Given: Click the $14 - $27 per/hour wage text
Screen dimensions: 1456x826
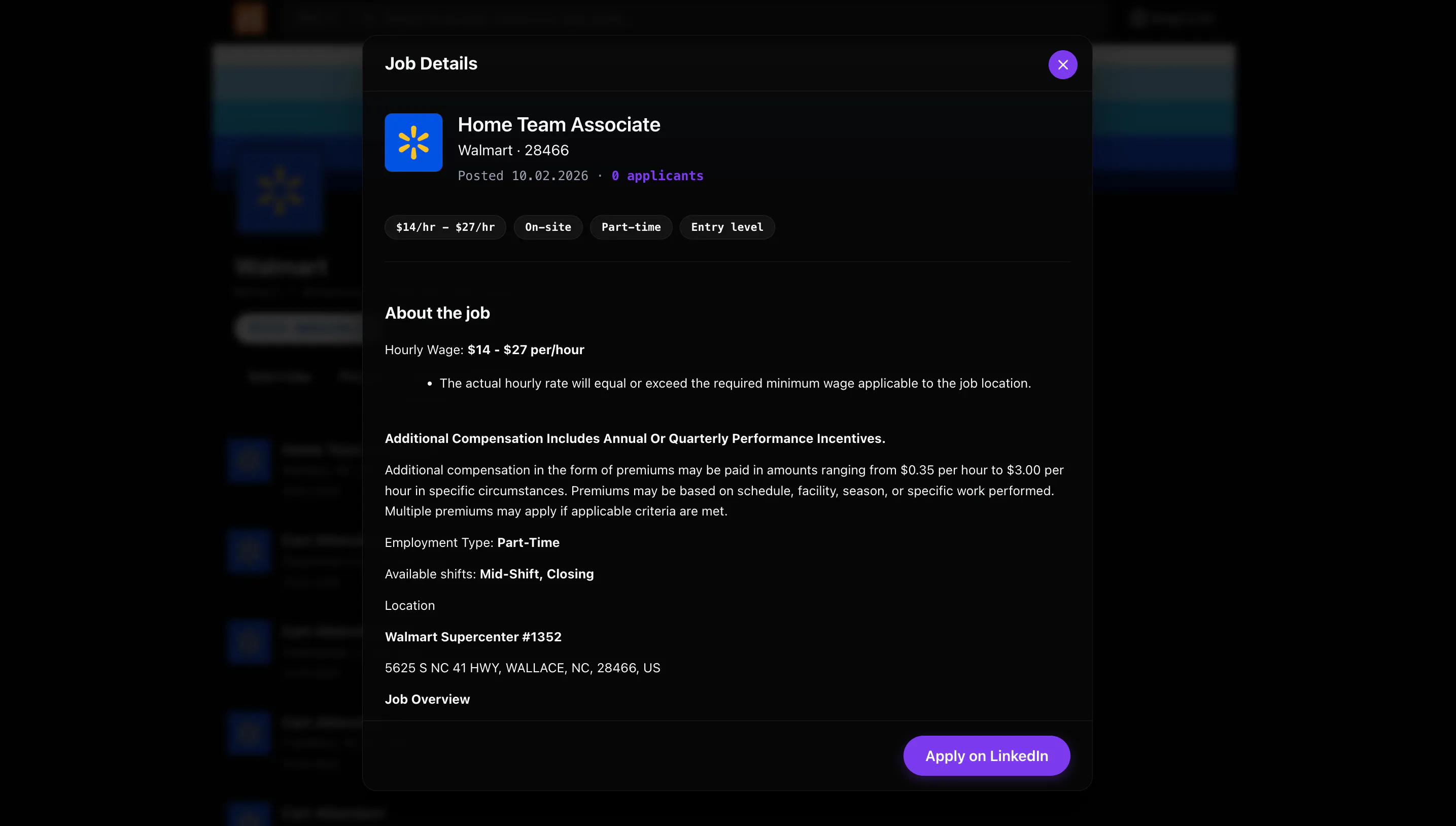Looking at the screenshot, I should click(x=526, y=350).
